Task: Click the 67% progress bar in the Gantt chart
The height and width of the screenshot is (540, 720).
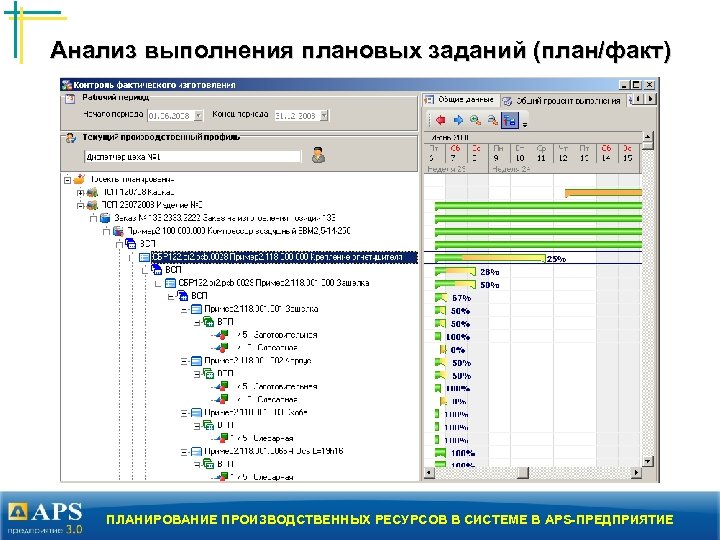Action: pos(441,298)
